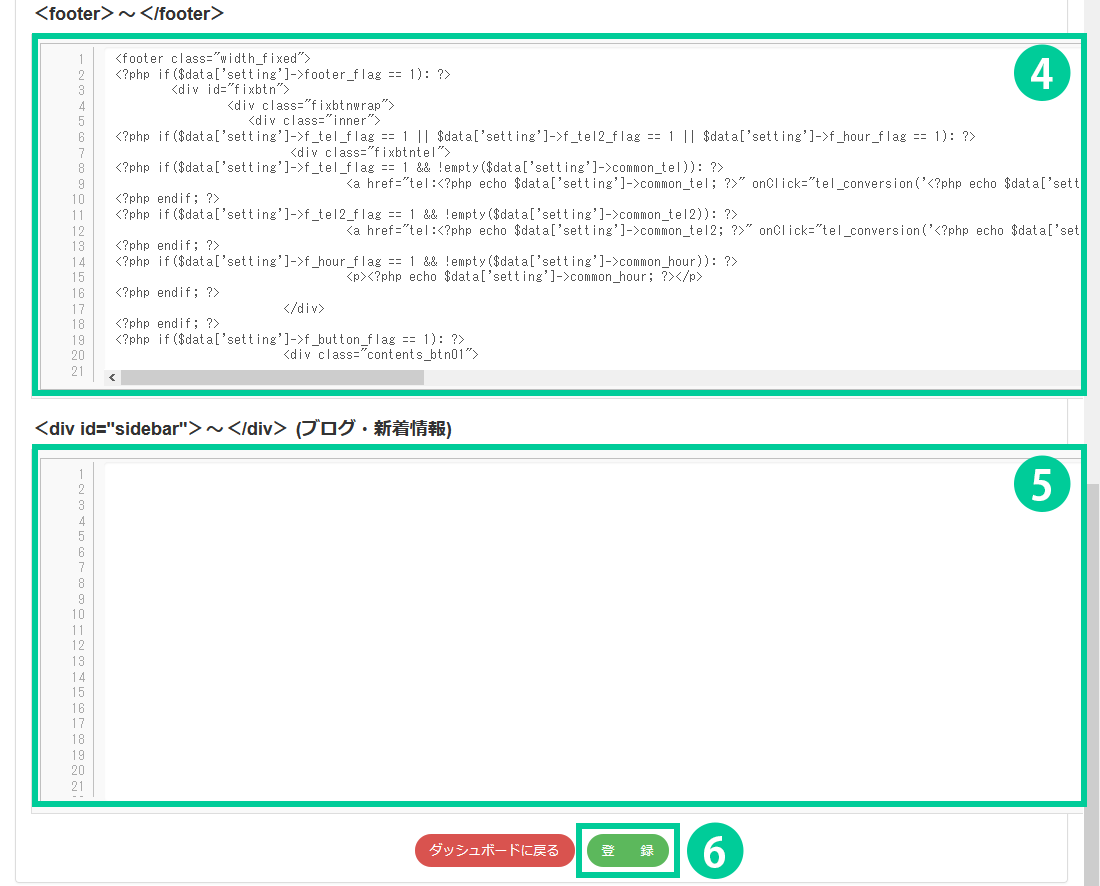Click the div class="fixbtnwrap" code line
Image resolution: width=1100 pixels, height=886 pixels.
[312, 106]
